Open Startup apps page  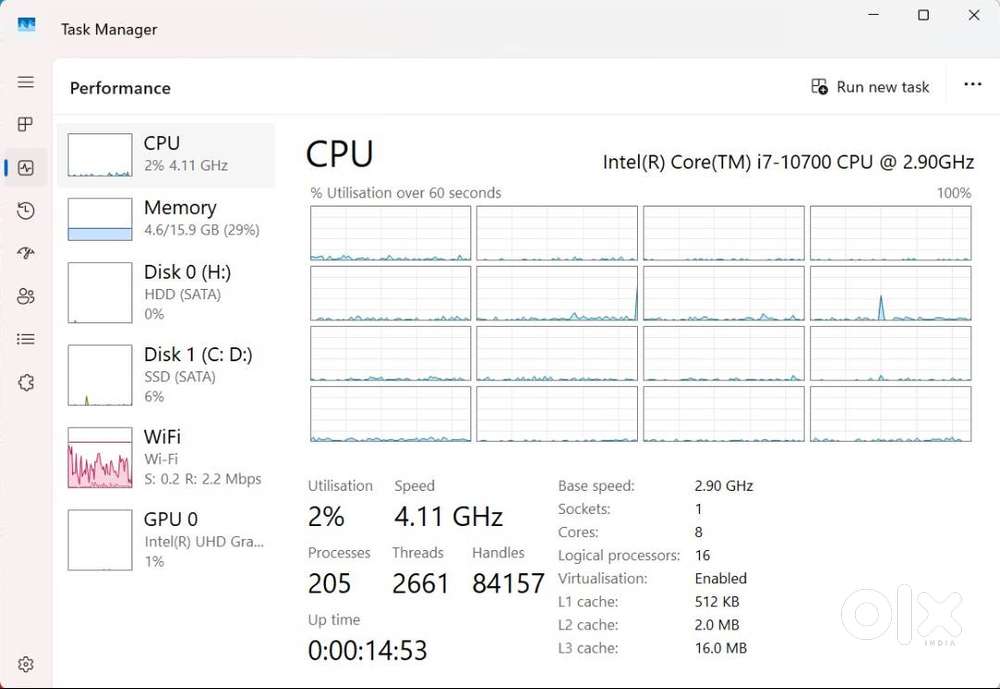point(26,253)
